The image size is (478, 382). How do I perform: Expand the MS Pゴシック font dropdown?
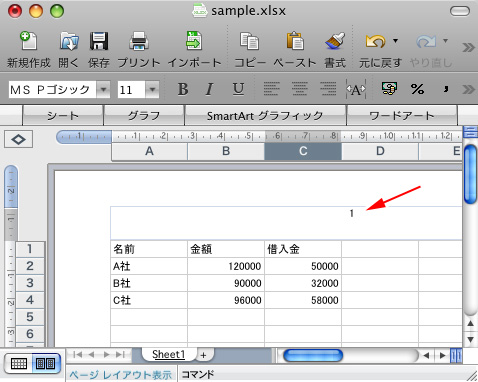tap(103, 89)
